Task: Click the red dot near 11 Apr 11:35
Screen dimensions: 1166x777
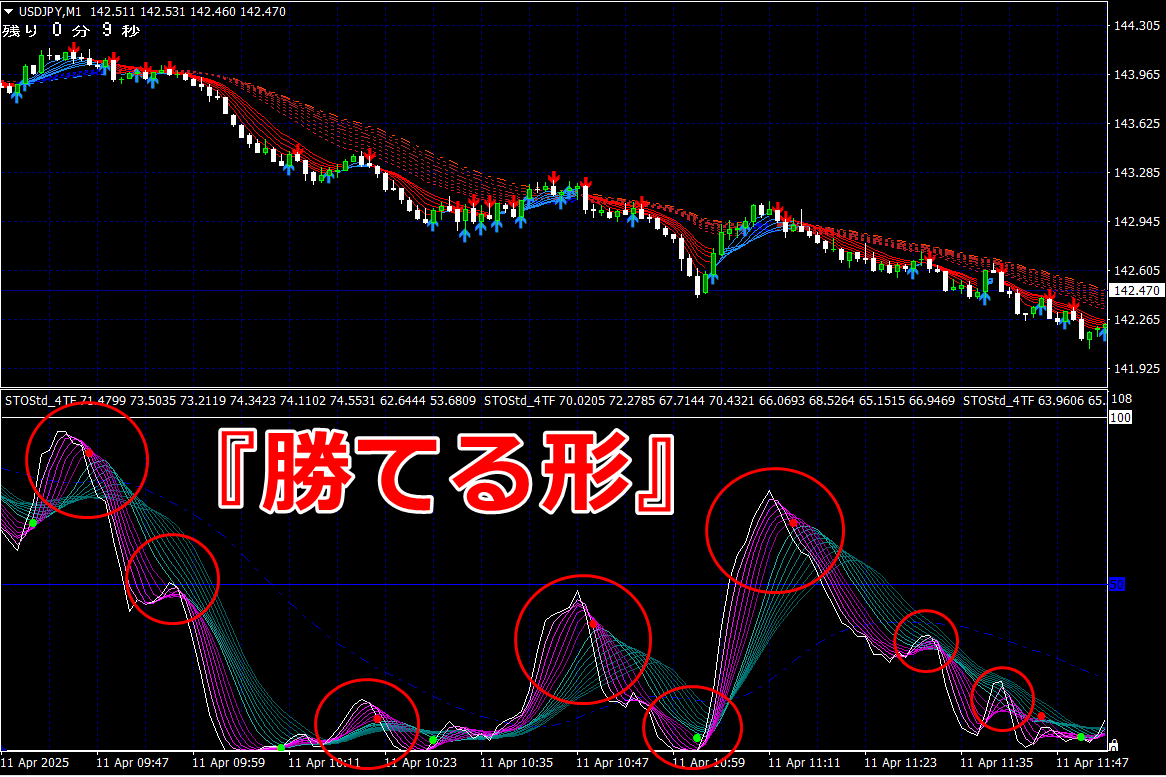Action: click(1041, 716)
